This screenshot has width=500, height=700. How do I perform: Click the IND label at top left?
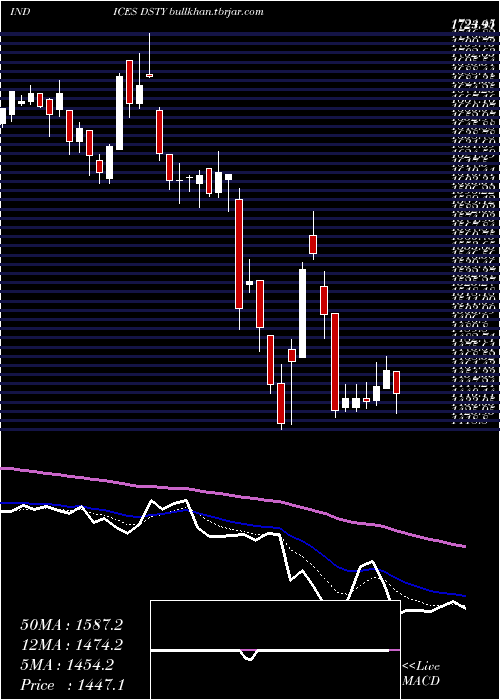[x=20, y=12]
